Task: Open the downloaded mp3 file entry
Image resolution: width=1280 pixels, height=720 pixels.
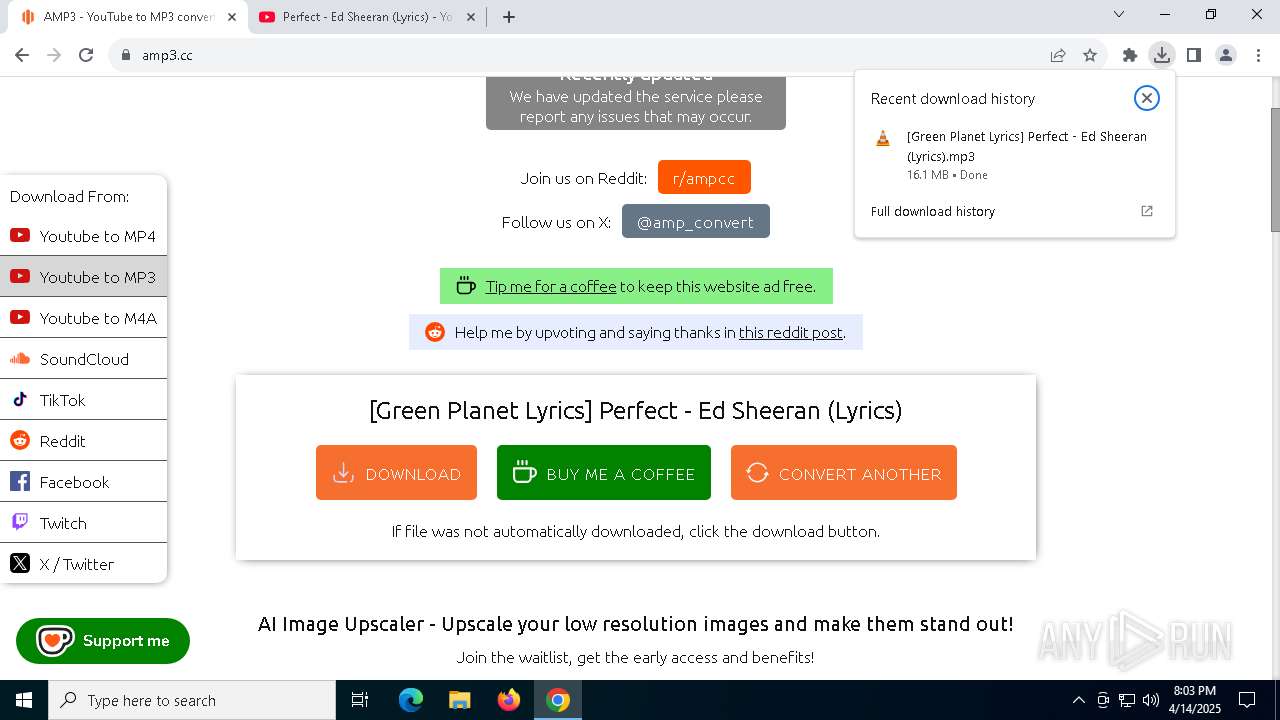Action: (x=1014, y=154)
